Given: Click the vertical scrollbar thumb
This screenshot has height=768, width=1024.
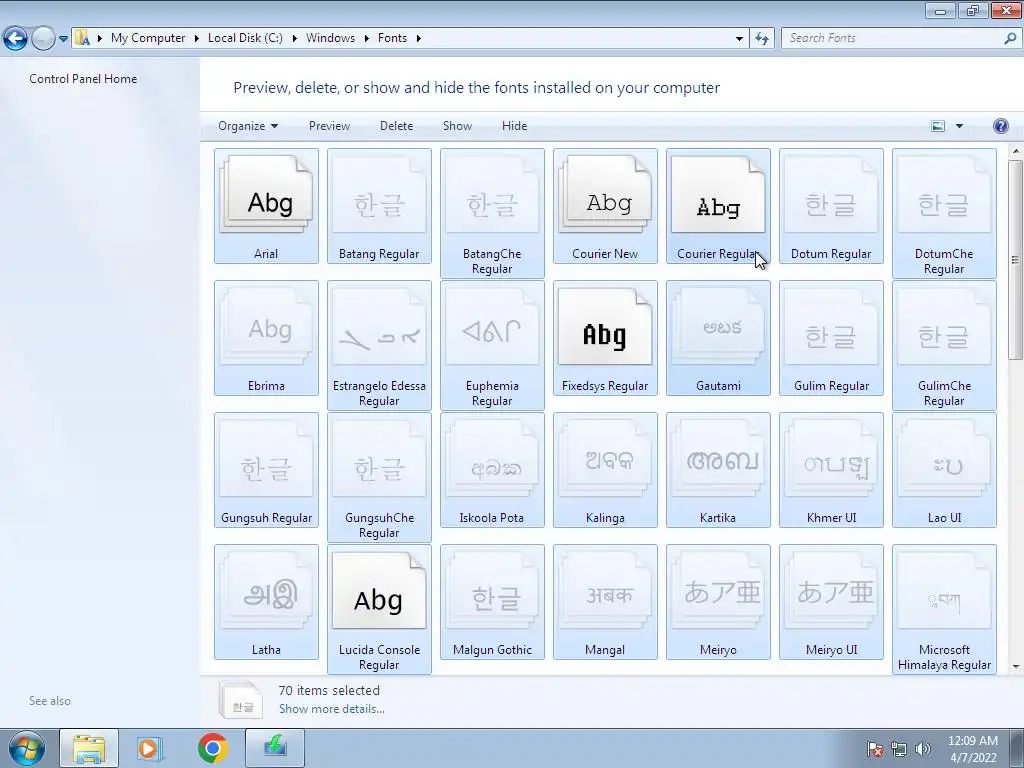Looking at the screenshot, I should click(1015, 260).
